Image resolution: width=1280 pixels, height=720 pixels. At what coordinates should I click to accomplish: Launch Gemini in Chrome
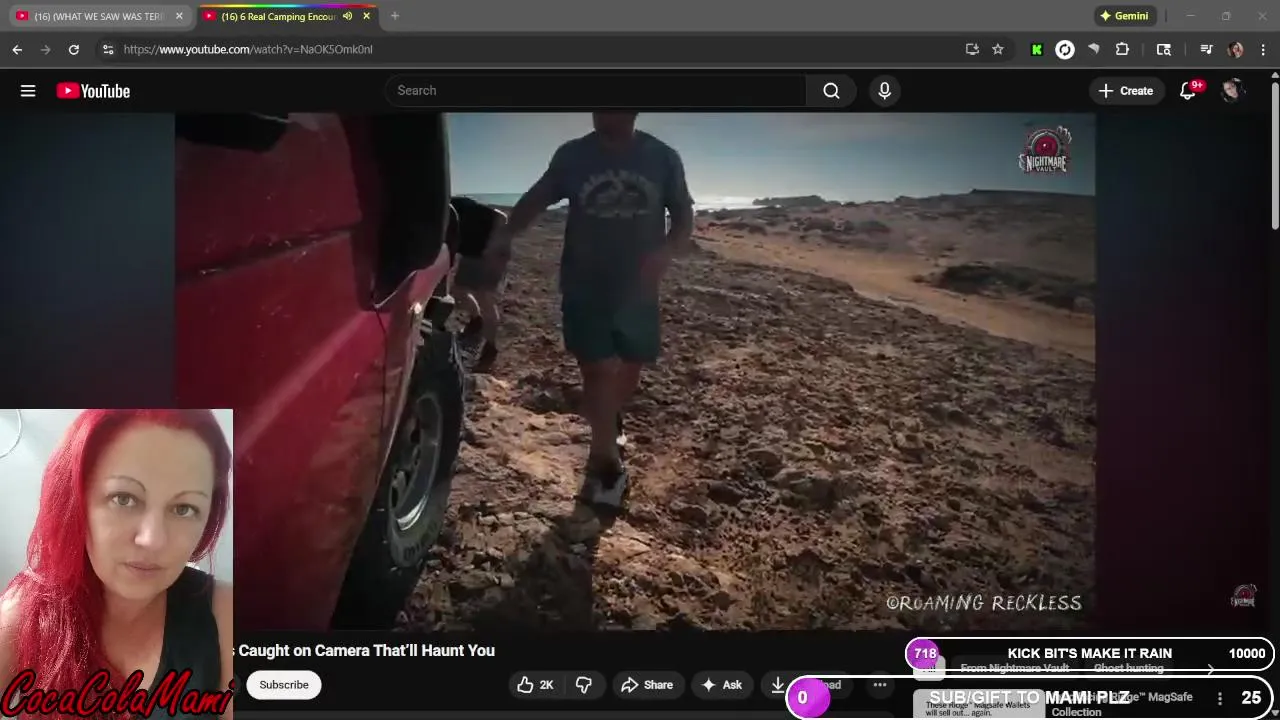1124,16
